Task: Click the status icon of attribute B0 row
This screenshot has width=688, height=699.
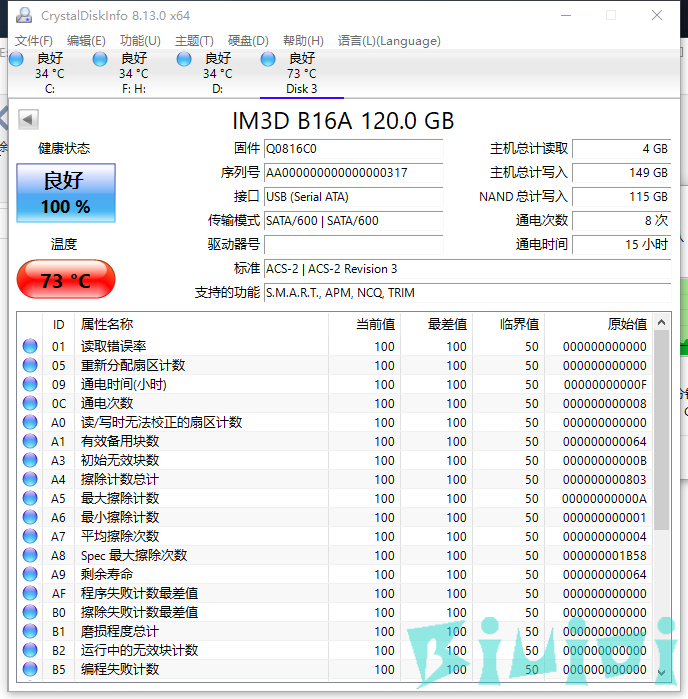Action: pos(30,612)
